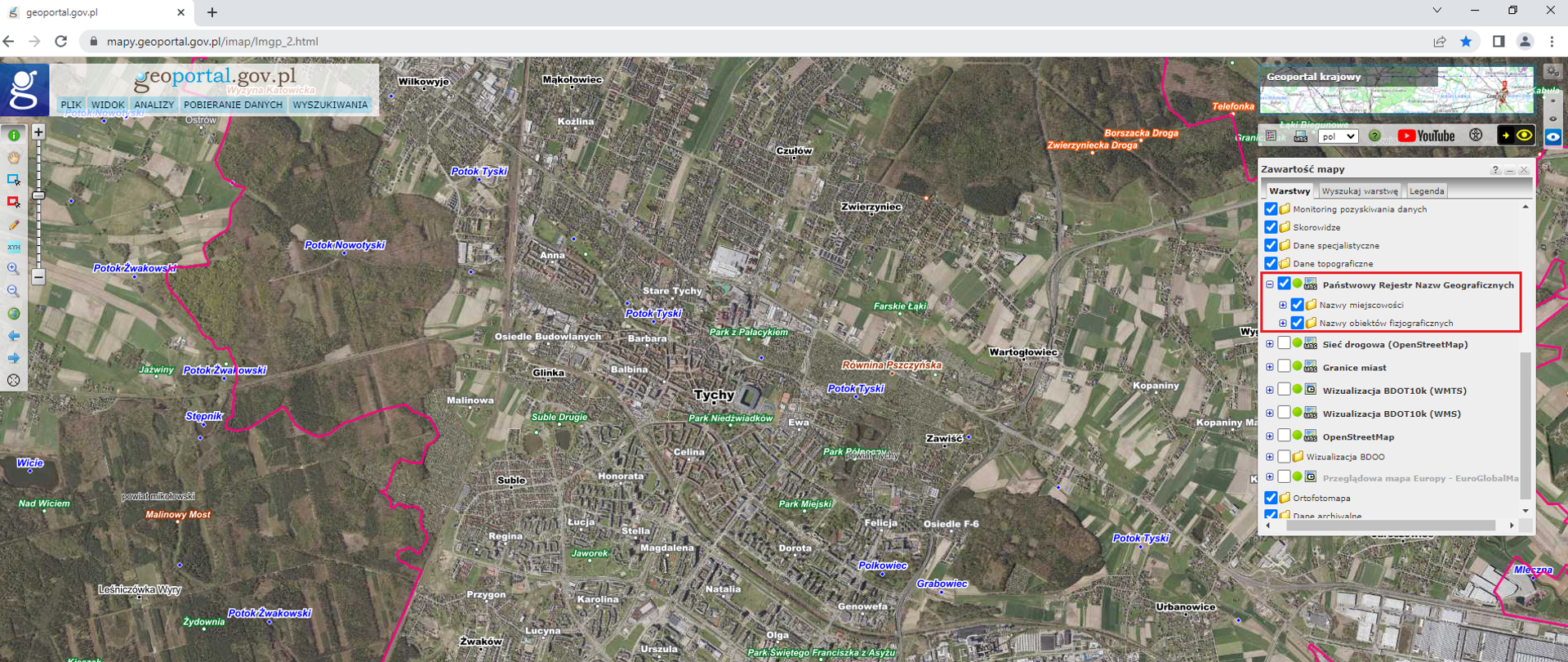Disable the Ortofotomapa layer checkbox

pyautogui.click(x=1271, y=498)
